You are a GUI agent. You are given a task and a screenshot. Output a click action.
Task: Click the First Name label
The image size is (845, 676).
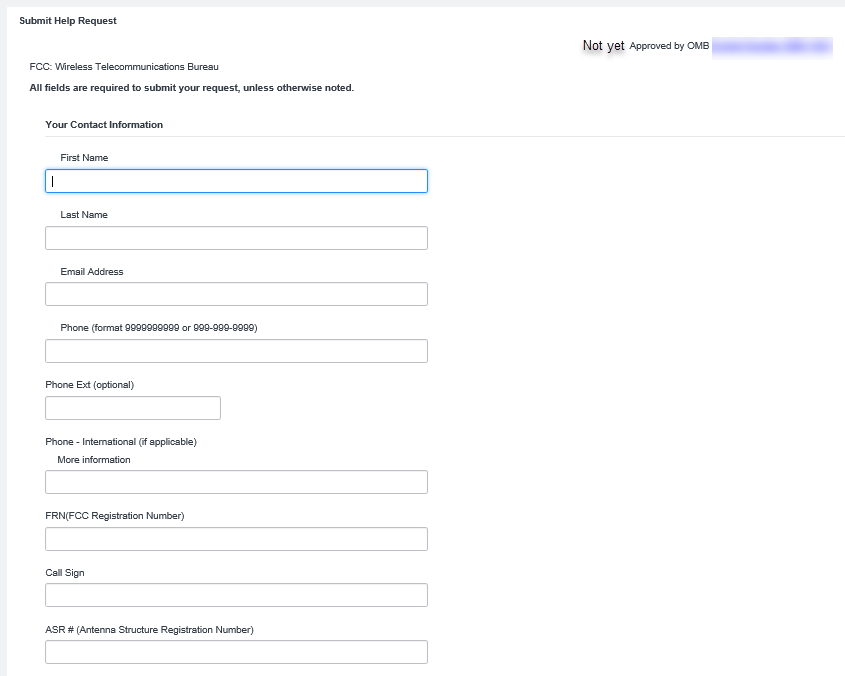(84, 158)
